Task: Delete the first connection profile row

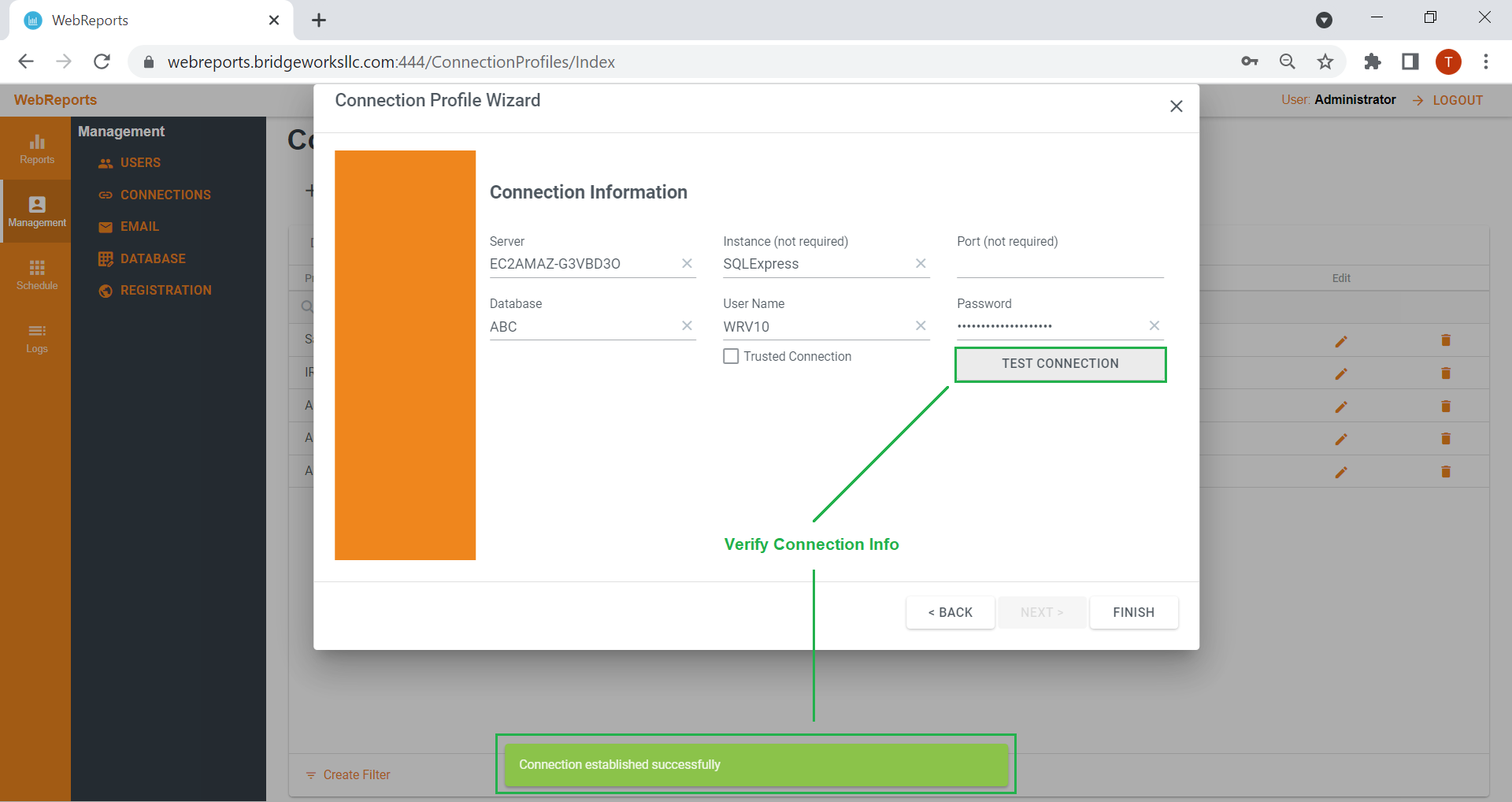Action: (1446, 340)
